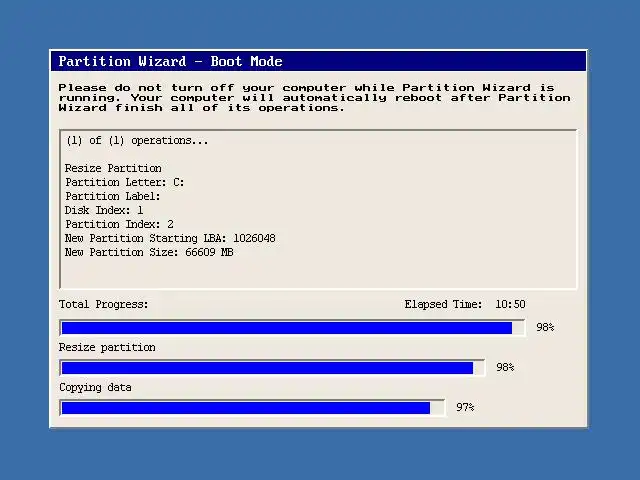Viewport: 640px width, 480px height.
Task: Click 'New Partition Starting LBA: 1026048'
Action: click(x=170, y=238)
